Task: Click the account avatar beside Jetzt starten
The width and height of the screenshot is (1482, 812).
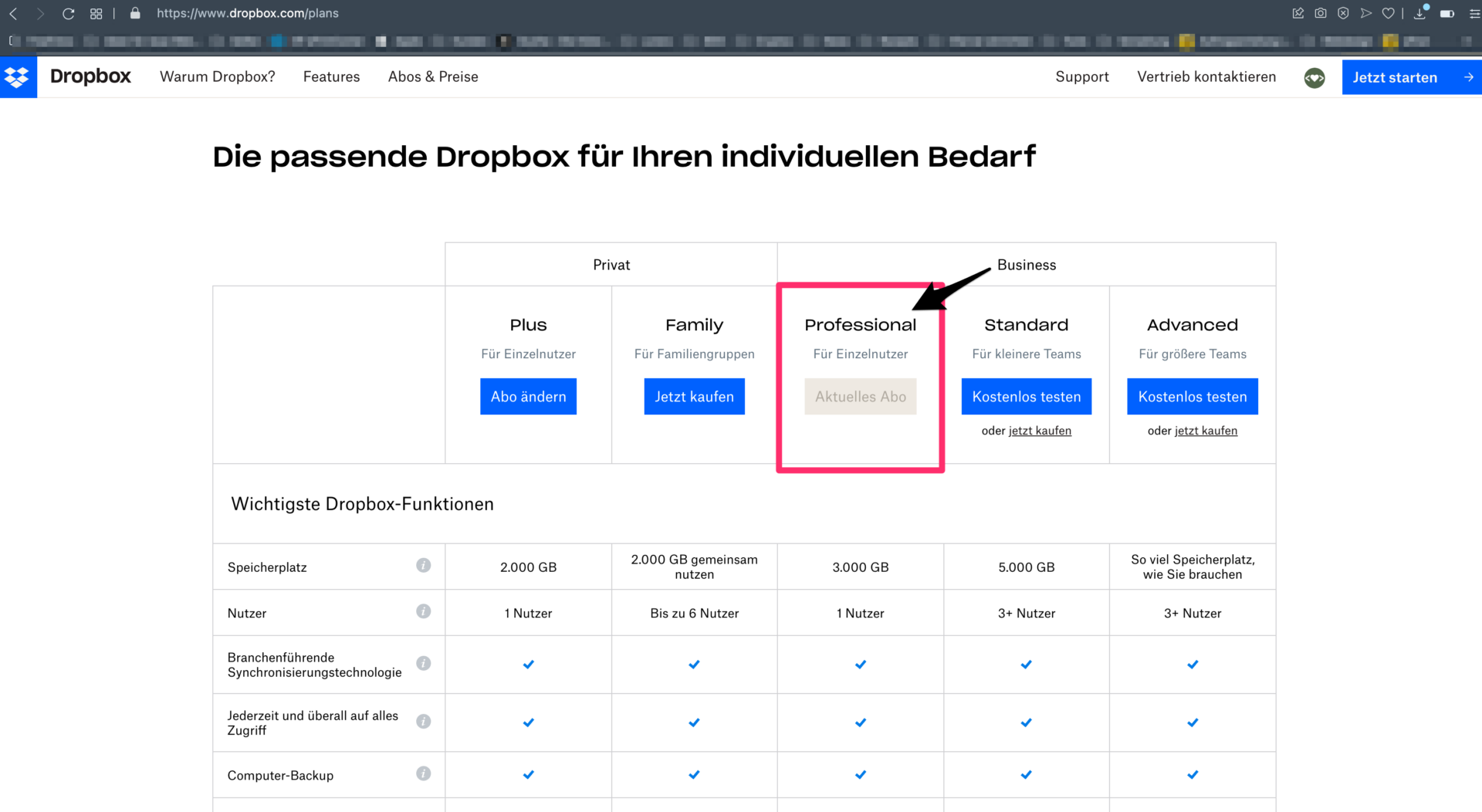Action: (x=1314, y=78)
